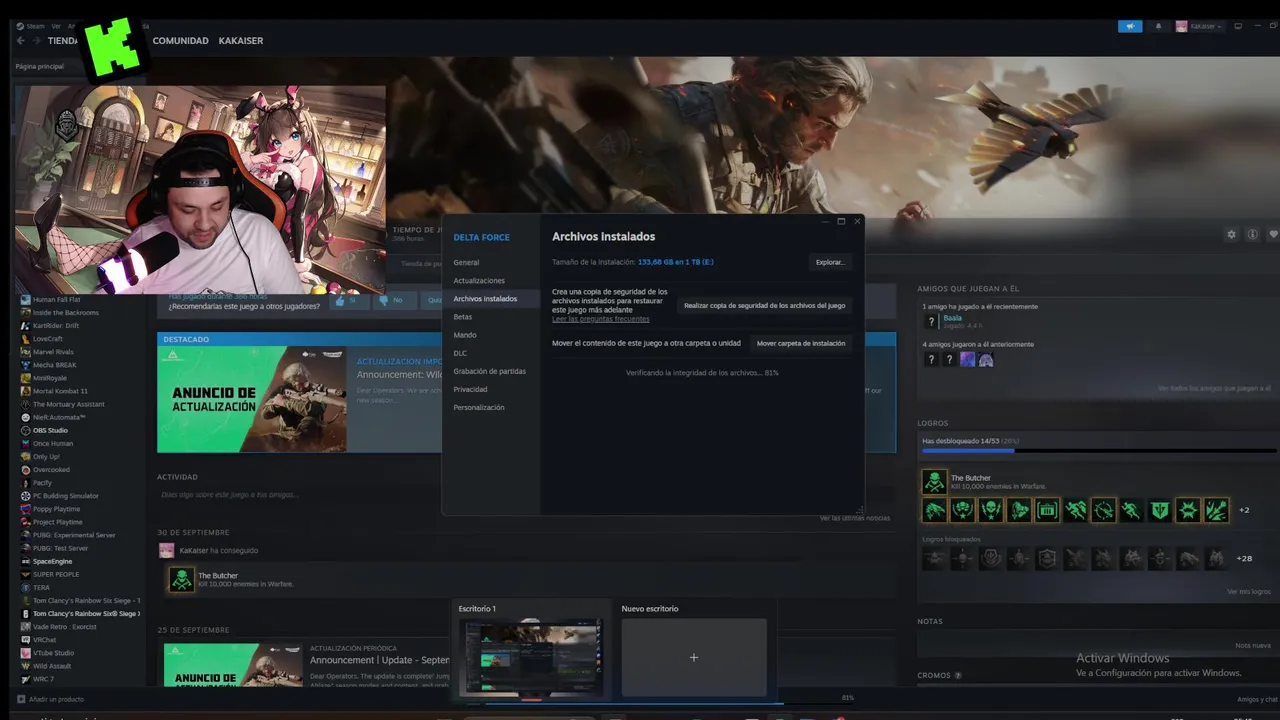
Task: Select Human Fall Flat in library list
Action: pos(56,300)
